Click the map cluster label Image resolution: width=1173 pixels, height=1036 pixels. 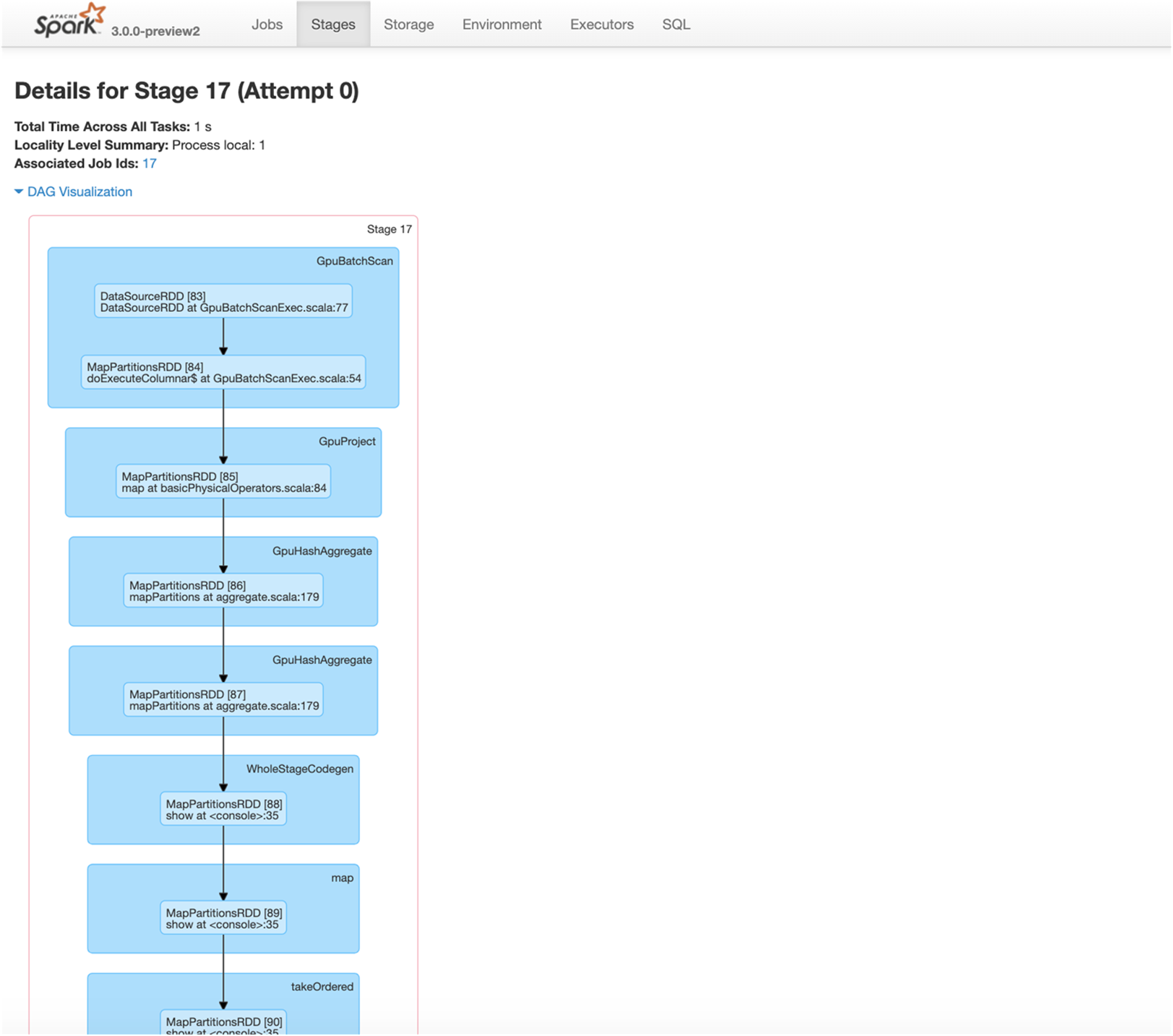pos(342,878)
